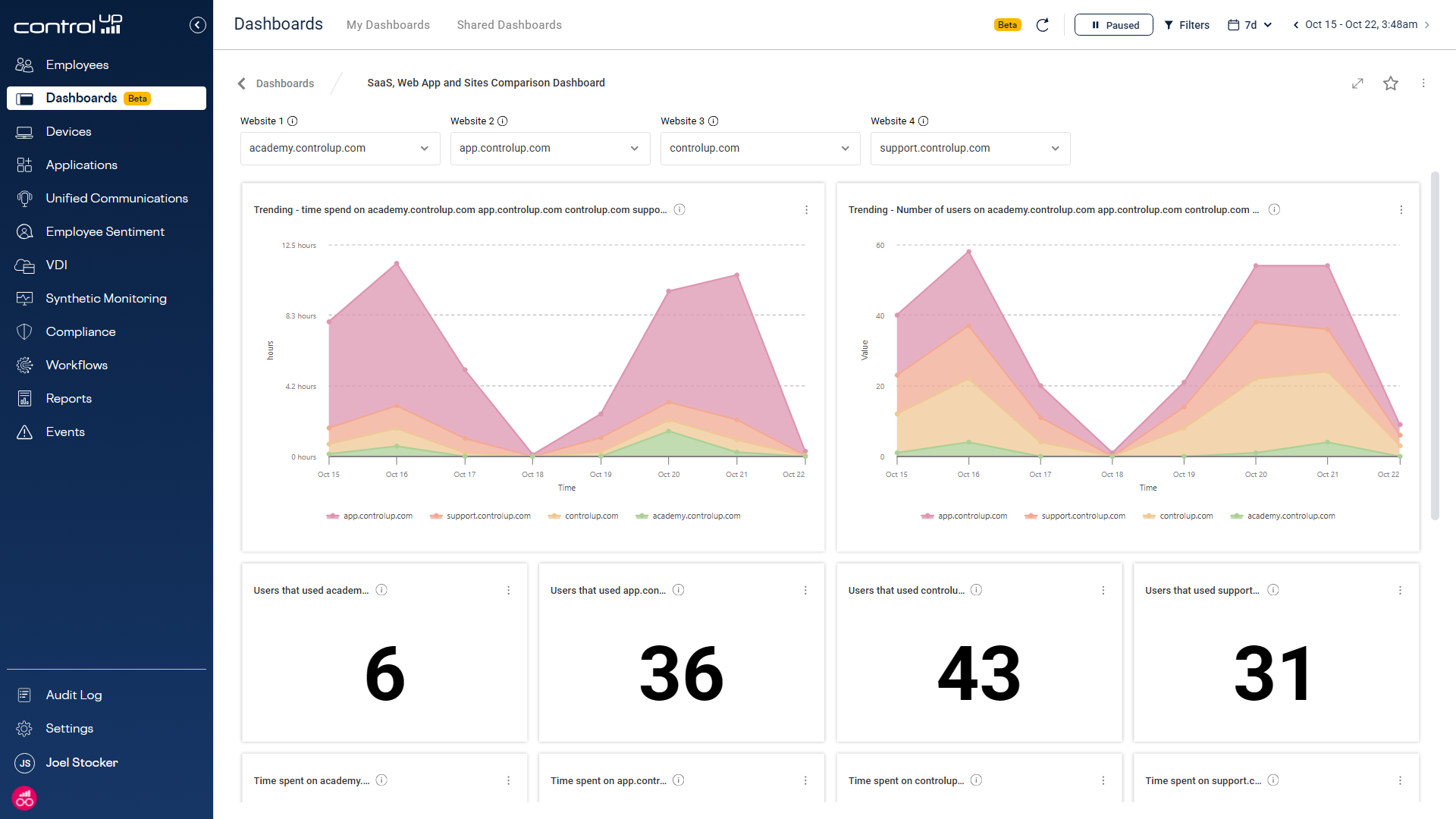Open the My Dashboards tab
1456x819 pixels.
pos(388,24)
